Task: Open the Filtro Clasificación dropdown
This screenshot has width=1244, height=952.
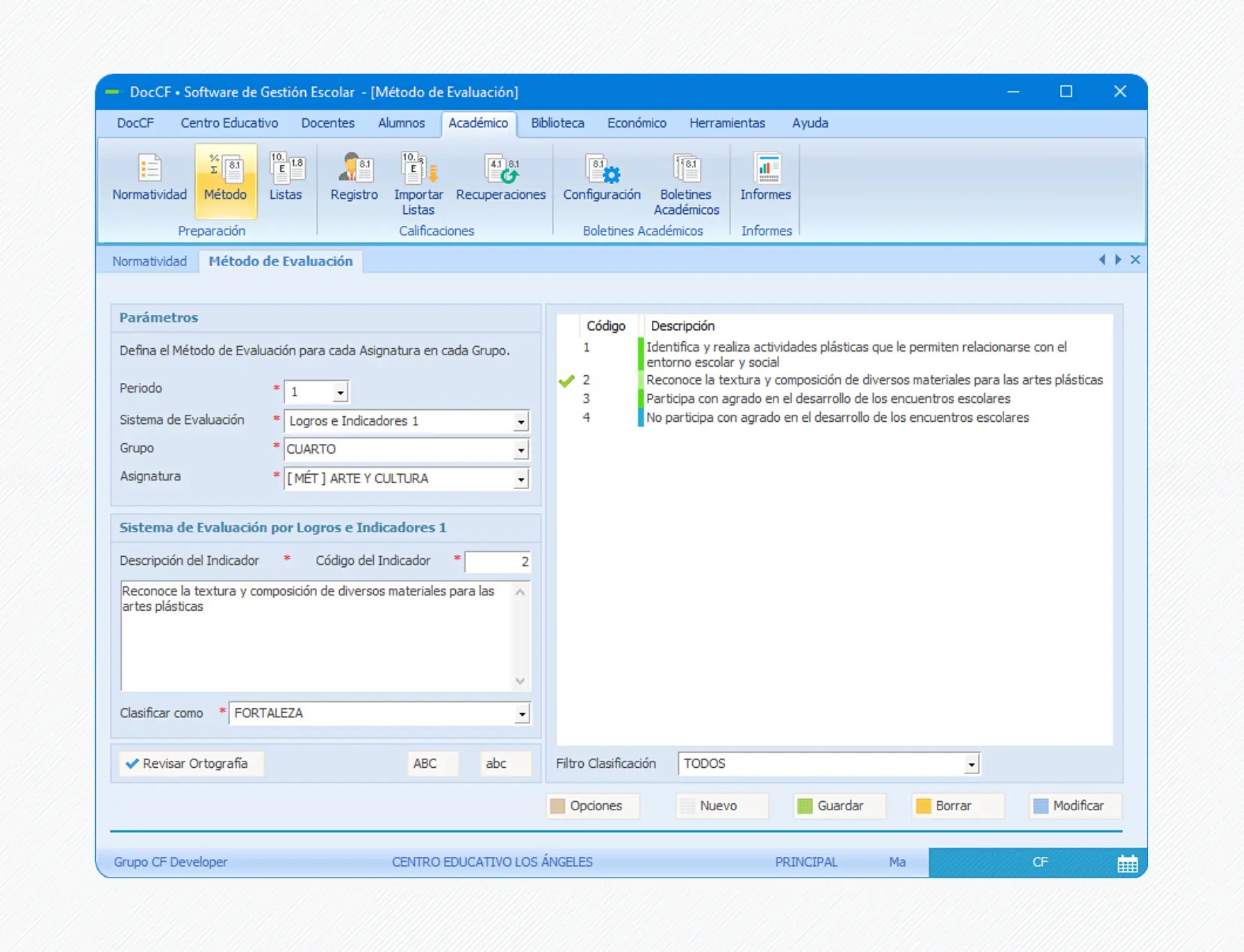Action: coord(970,764)
